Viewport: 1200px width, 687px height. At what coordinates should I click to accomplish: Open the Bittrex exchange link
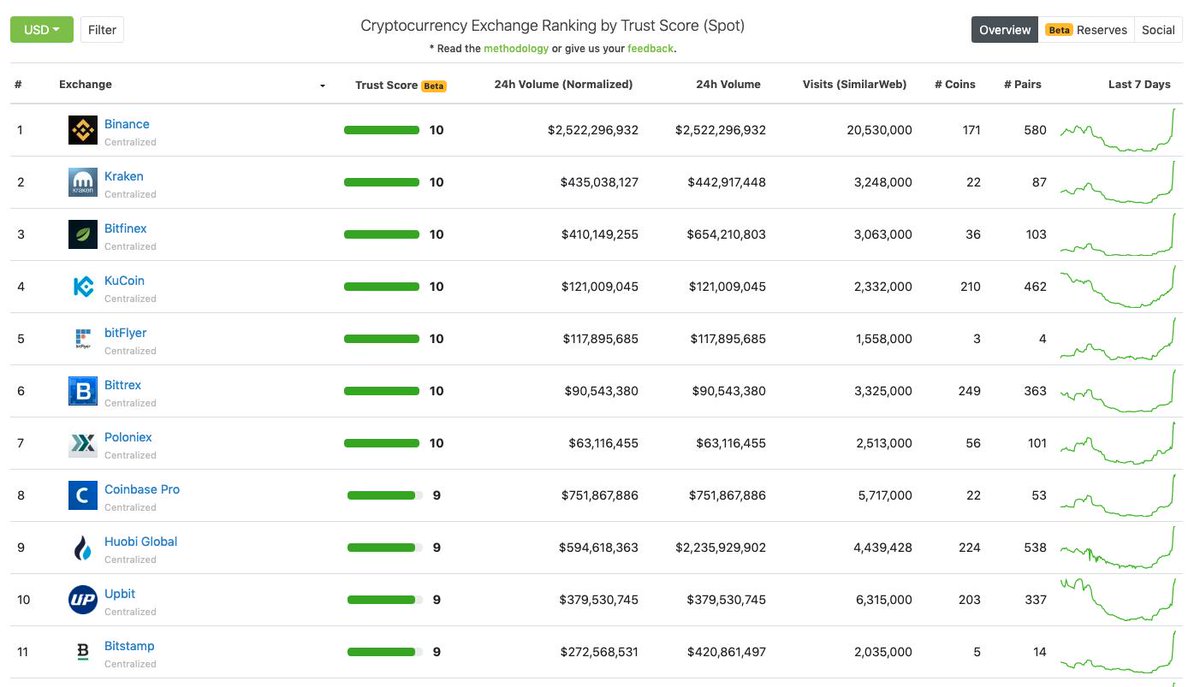pyautogui.click(x=123, y=385)
